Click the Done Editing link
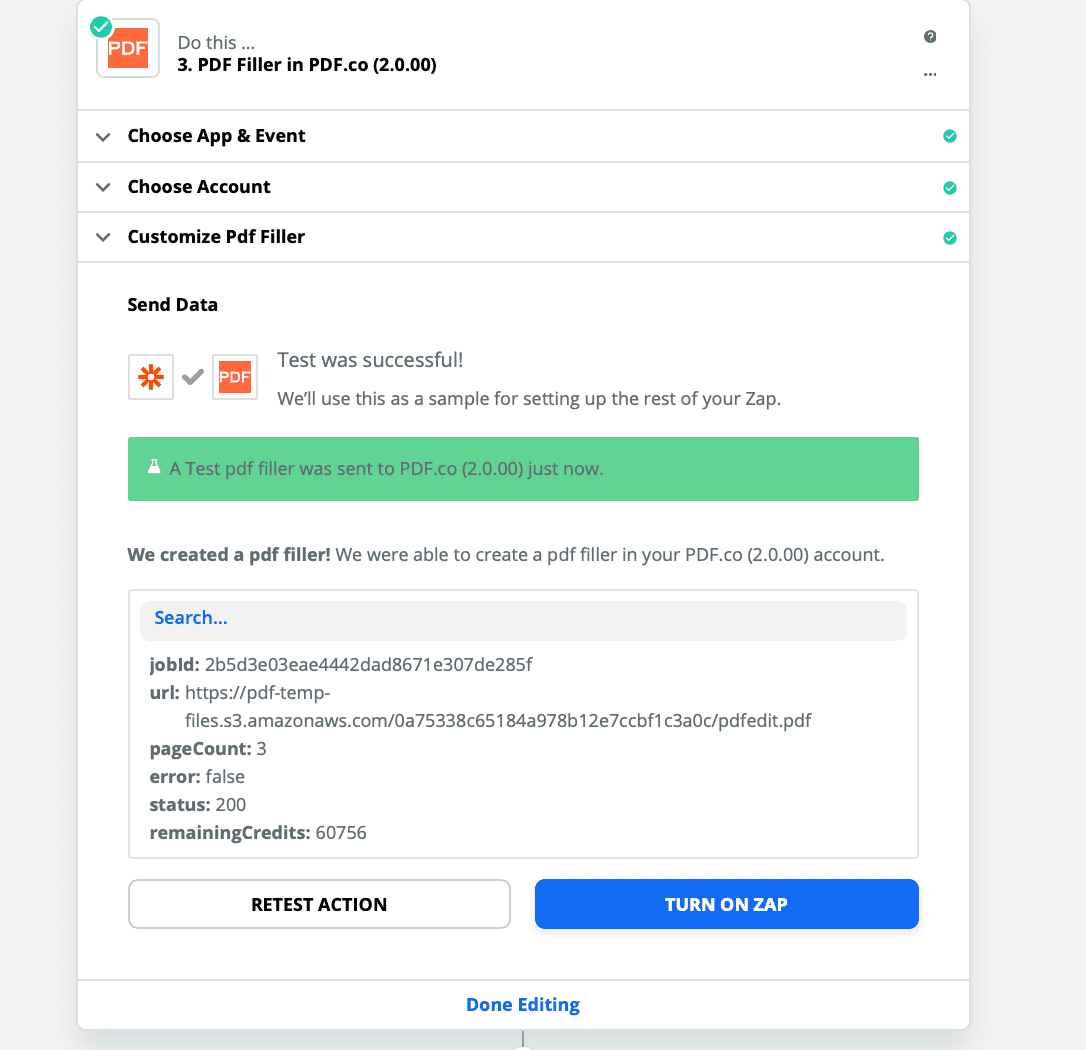Viewport: 1086px width, 1050px height. pyautogui.click(x=523, y=1005)
